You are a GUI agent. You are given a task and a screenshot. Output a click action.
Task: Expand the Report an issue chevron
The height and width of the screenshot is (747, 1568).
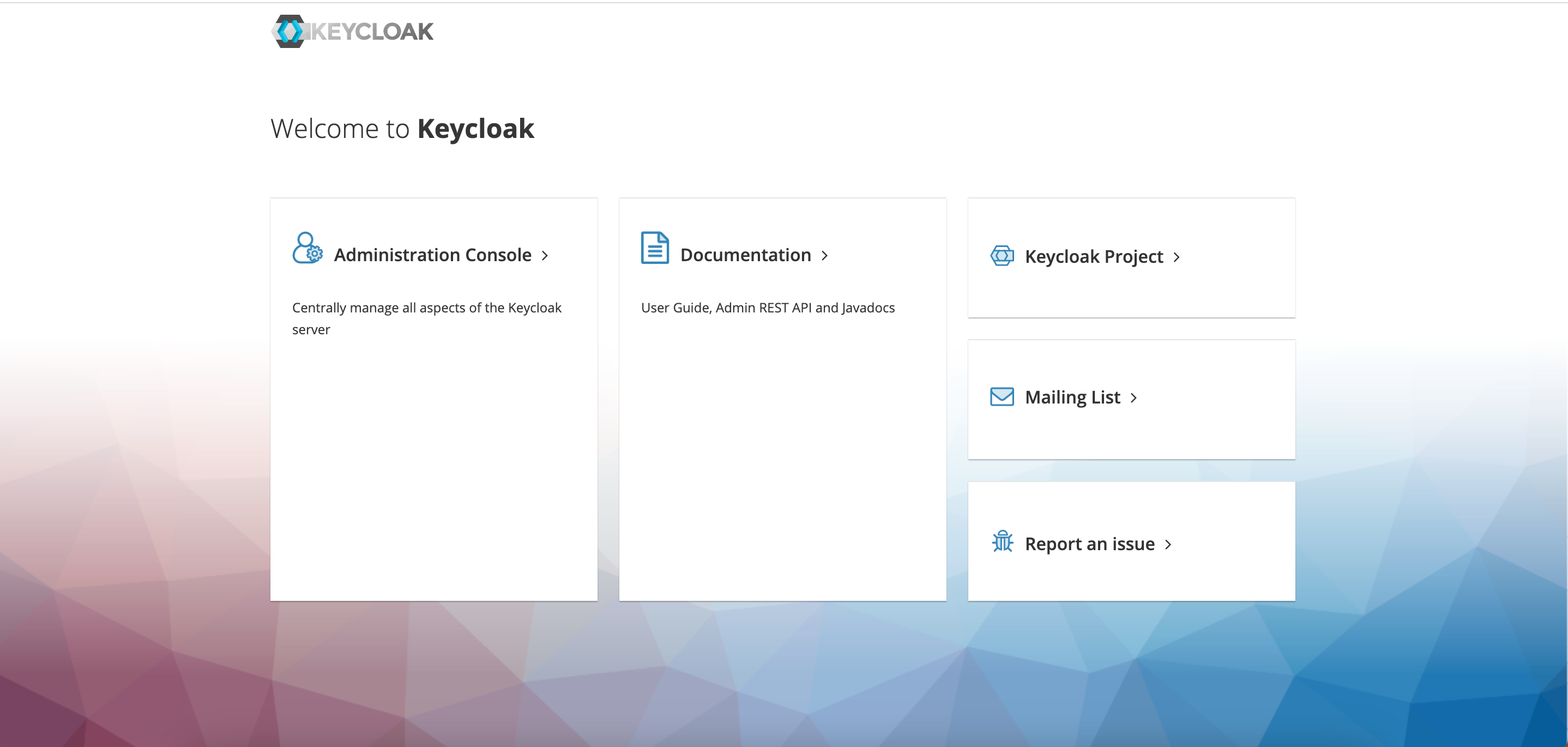tap(1169, 544)
